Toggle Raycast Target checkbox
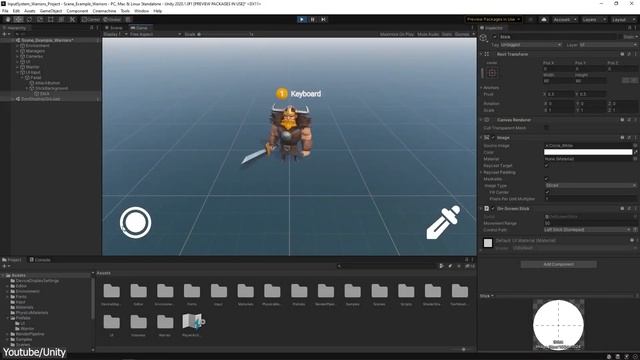Screen dimensions: 640x360 tap(546, 166)
